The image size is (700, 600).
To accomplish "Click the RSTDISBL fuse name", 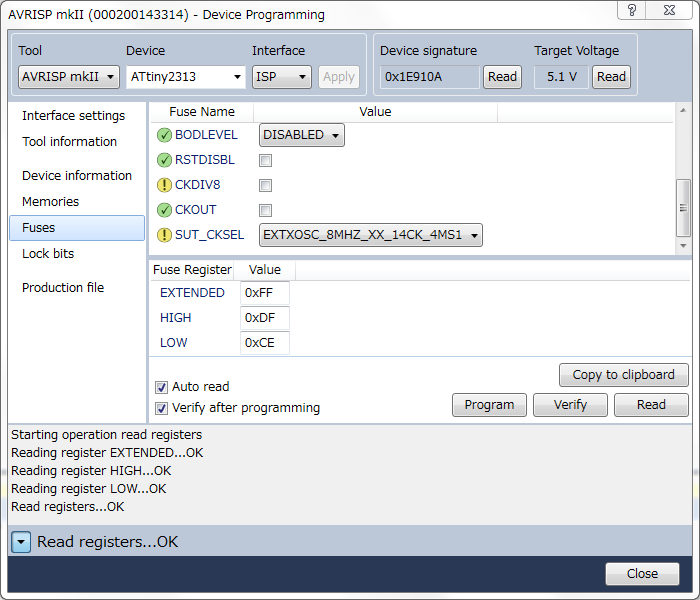I will coord(205,160).
